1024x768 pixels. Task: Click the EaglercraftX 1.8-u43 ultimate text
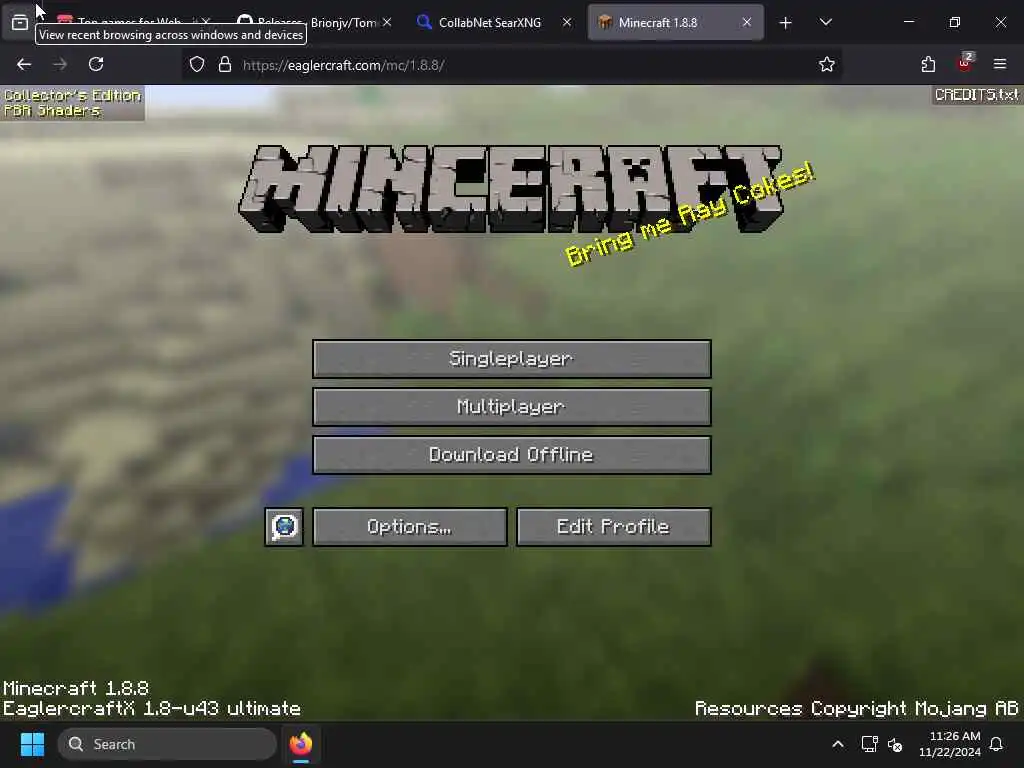click(152, 709)
